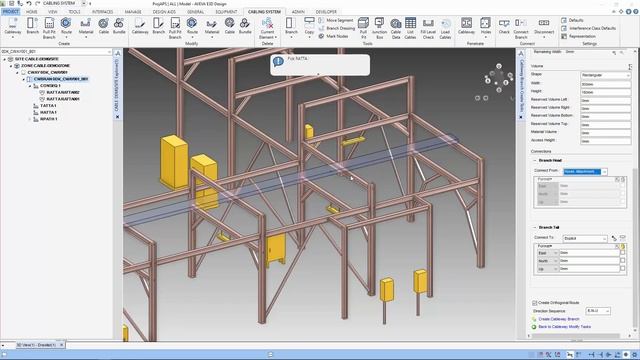
Task: Click the view cube navigation widget
Action: click(x=498, y=78)
